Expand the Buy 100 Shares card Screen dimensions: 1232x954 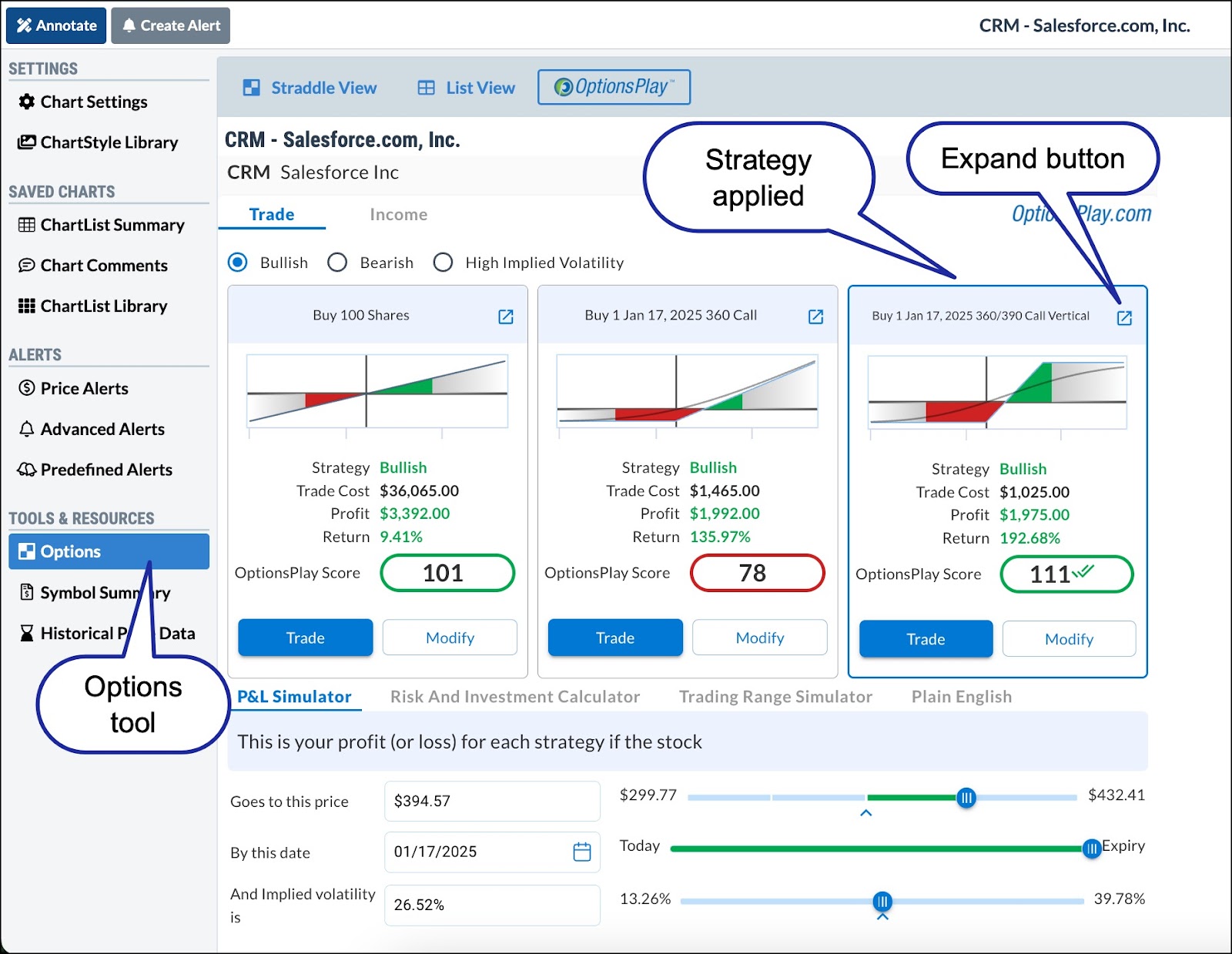pyautogui.click(x=506, y=316)
